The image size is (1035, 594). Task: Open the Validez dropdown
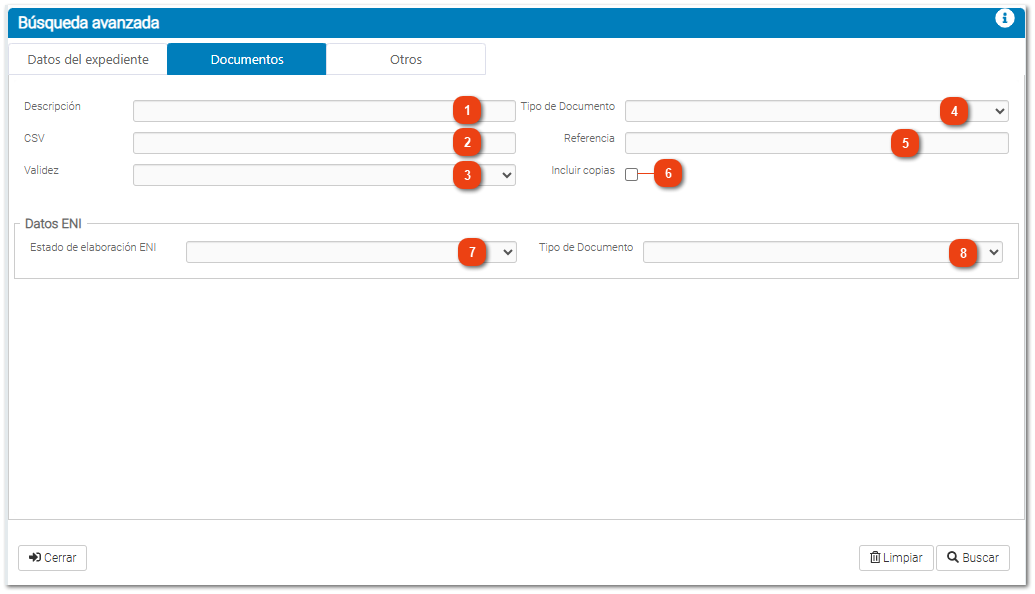[324, 175]
